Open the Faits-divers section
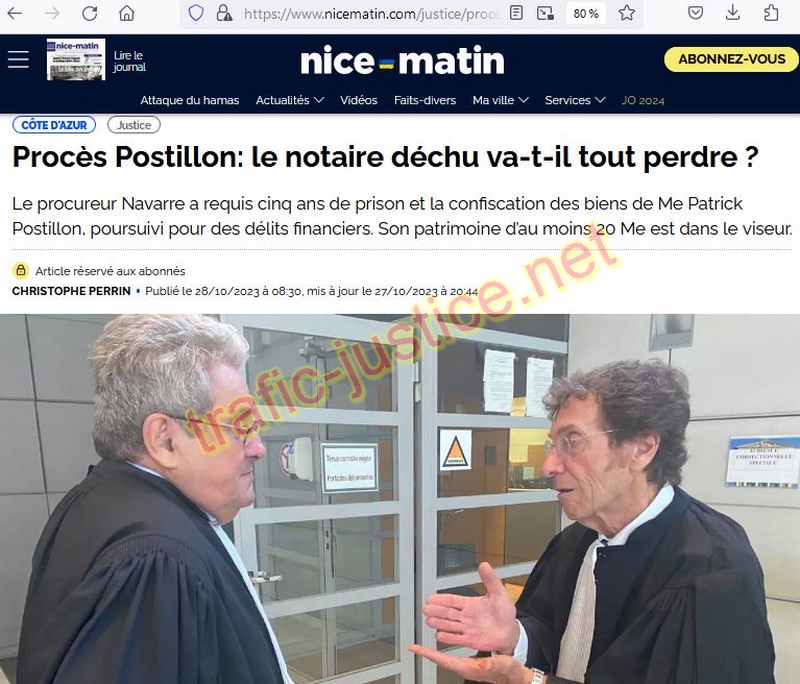This screenshot has width=800, height=684. coord(425,100)
